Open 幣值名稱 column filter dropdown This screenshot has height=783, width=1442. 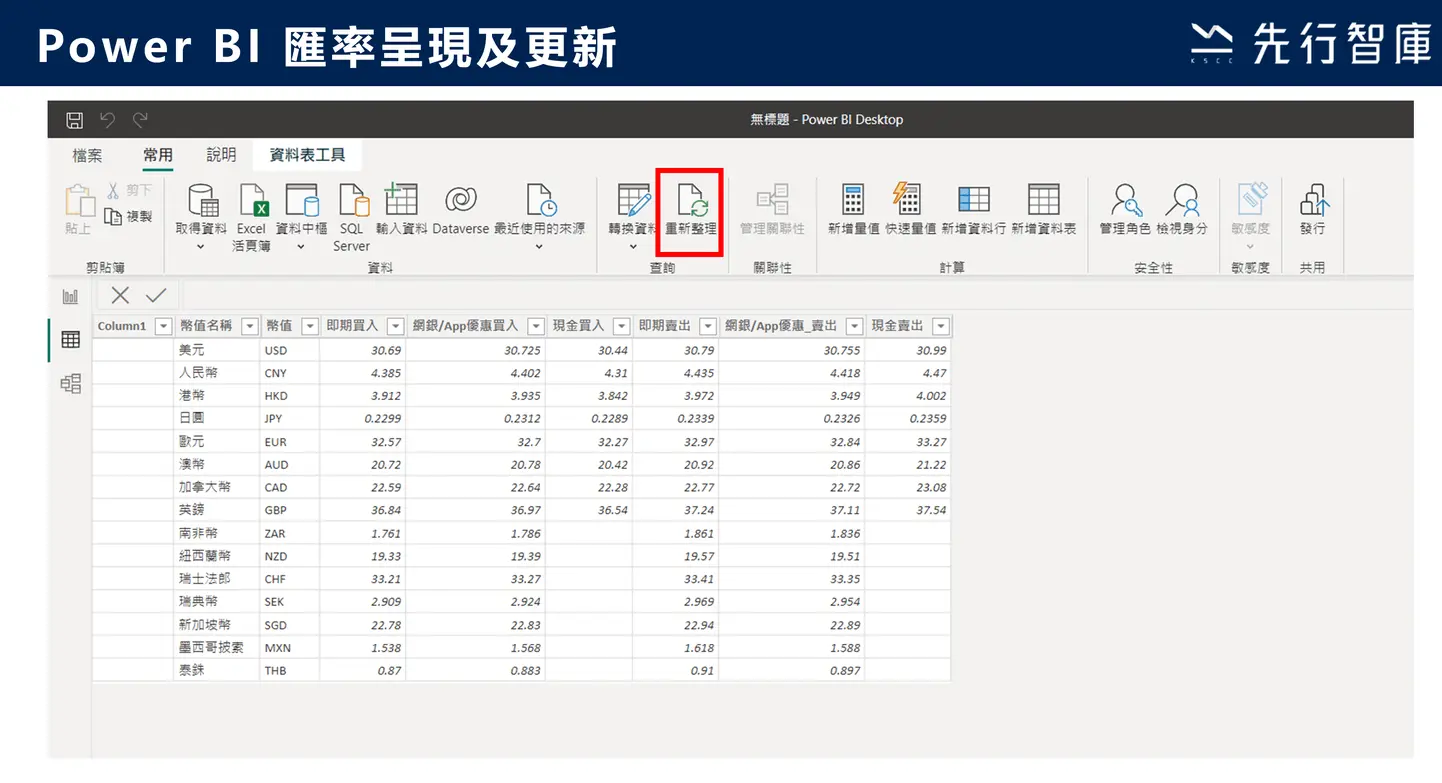point(248,326)
